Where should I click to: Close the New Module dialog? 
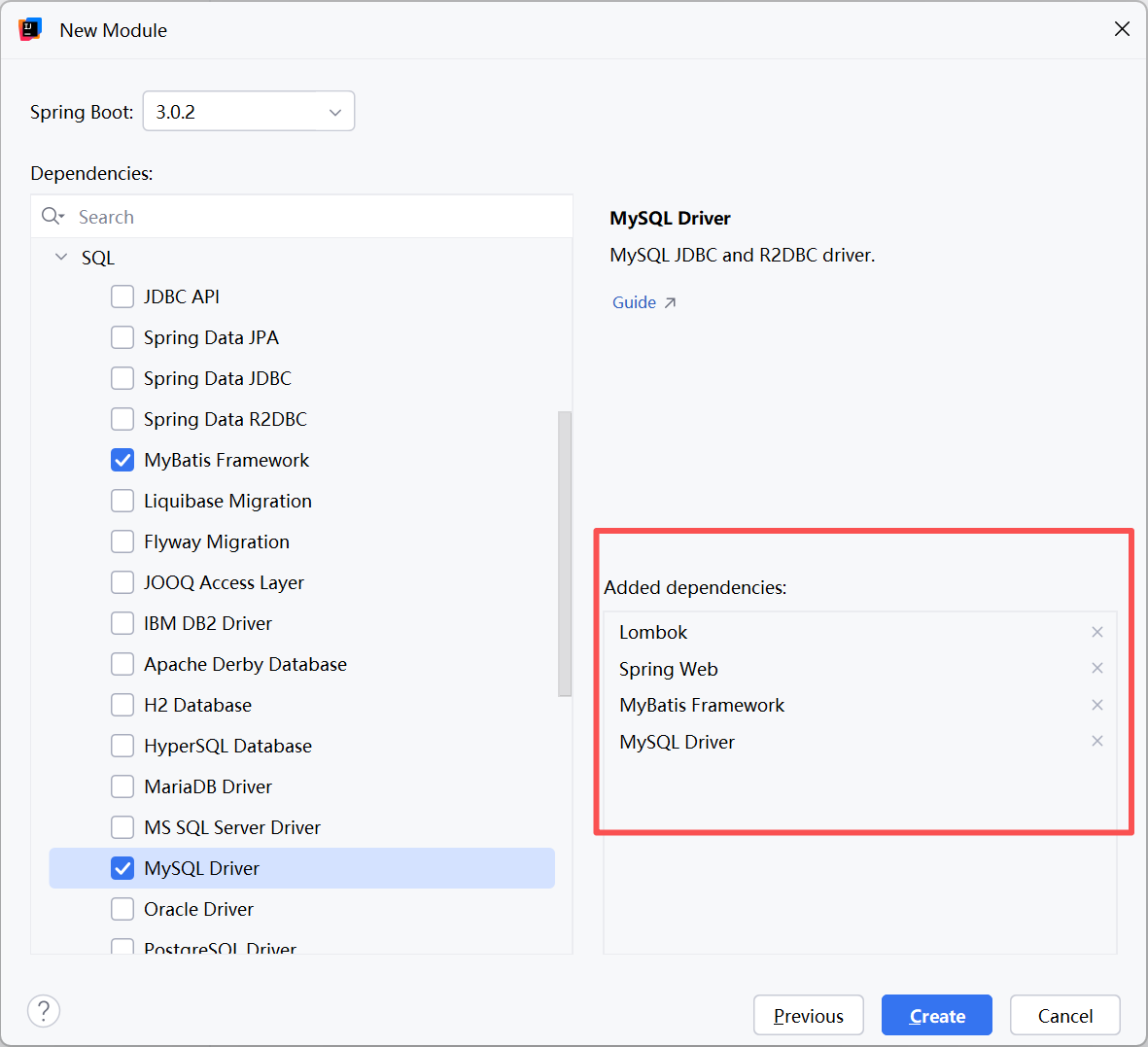[x=1122, y=29]
